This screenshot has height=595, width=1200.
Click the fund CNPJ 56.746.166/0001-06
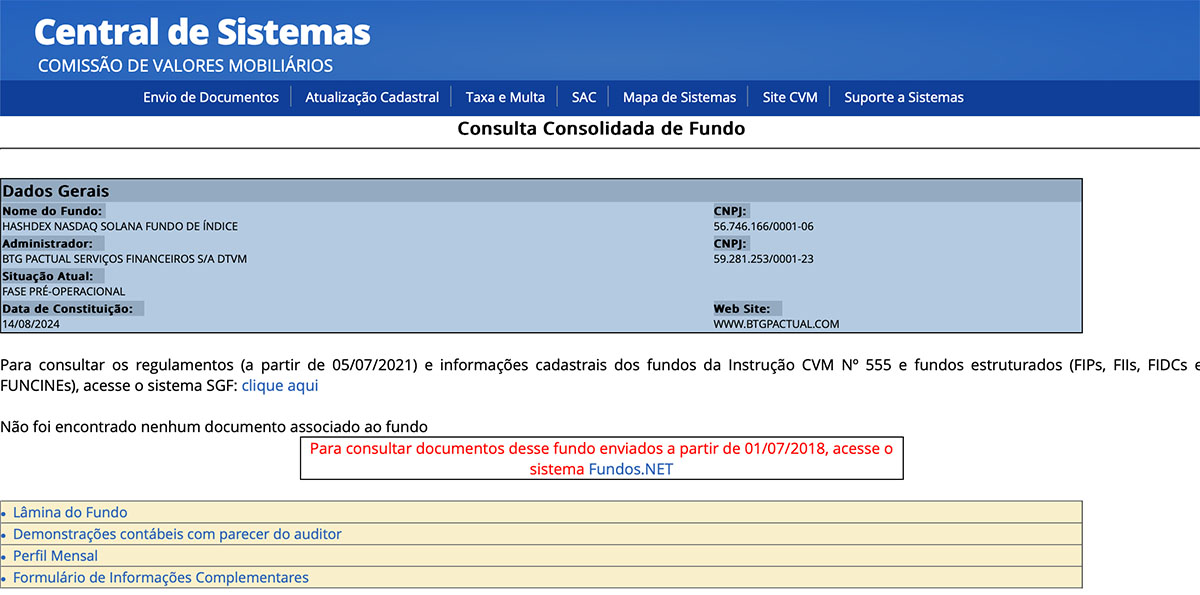pyautogui.click(x=763, y=226)
